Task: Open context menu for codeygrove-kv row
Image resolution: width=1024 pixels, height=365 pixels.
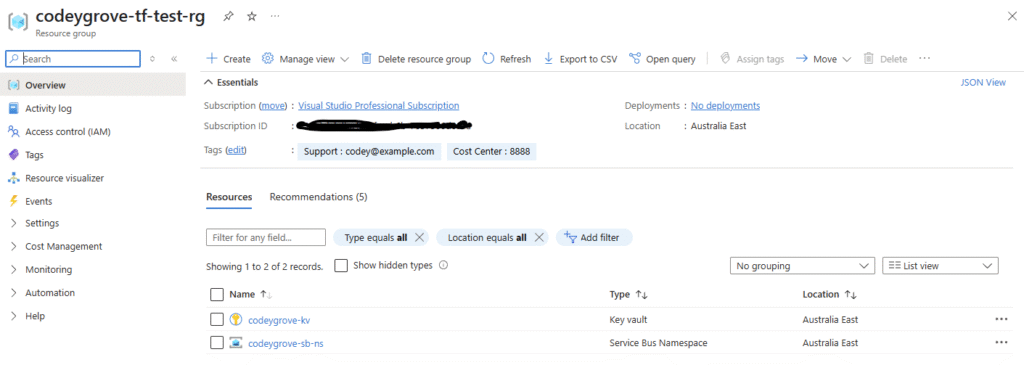Action: (1001, 320)
